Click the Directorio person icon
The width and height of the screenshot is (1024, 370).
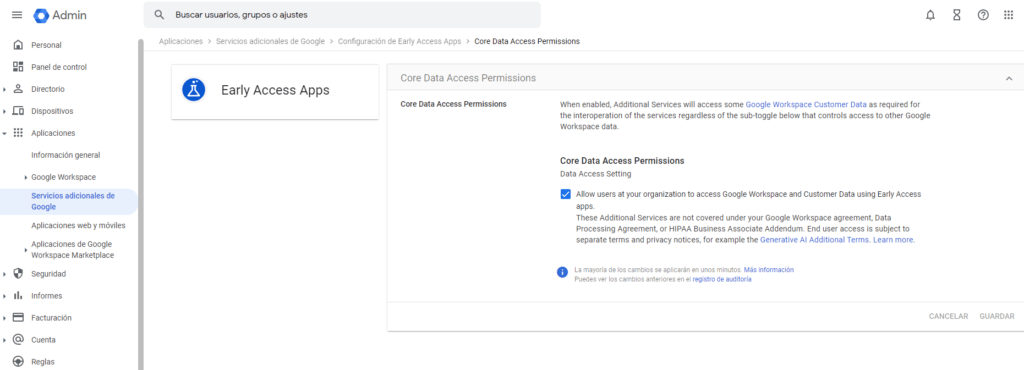pos(18,89)
